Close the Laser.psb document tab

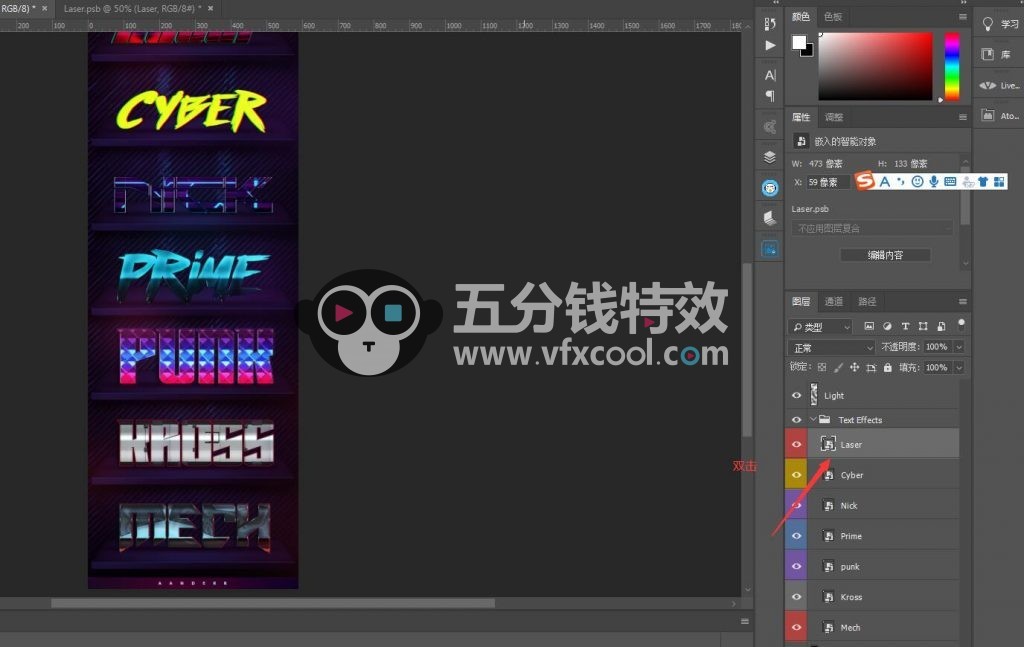[210, 8]
